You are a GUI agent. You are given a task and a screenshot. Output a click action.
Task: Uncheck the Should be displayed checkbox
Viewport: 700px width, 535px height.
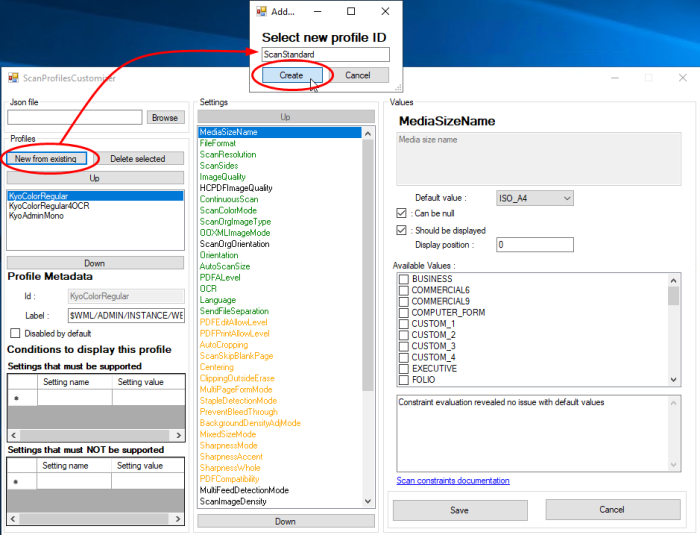click(402, 229)
